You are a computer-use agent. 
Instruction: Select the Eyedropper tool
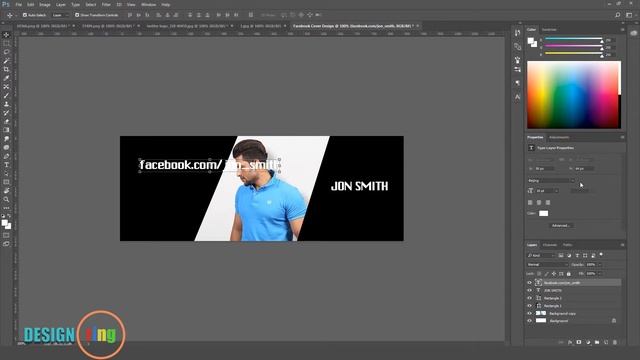click(x=6, y=78)
